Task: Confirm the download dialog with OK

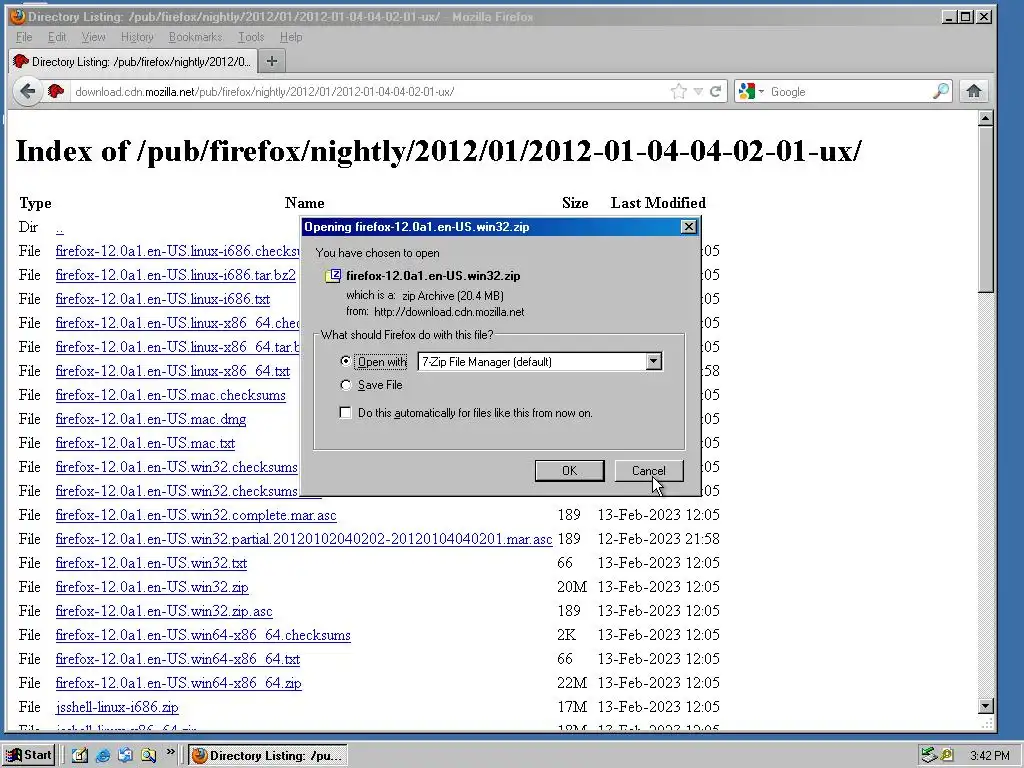Action: pyautogui.click(x=569, y=470)
